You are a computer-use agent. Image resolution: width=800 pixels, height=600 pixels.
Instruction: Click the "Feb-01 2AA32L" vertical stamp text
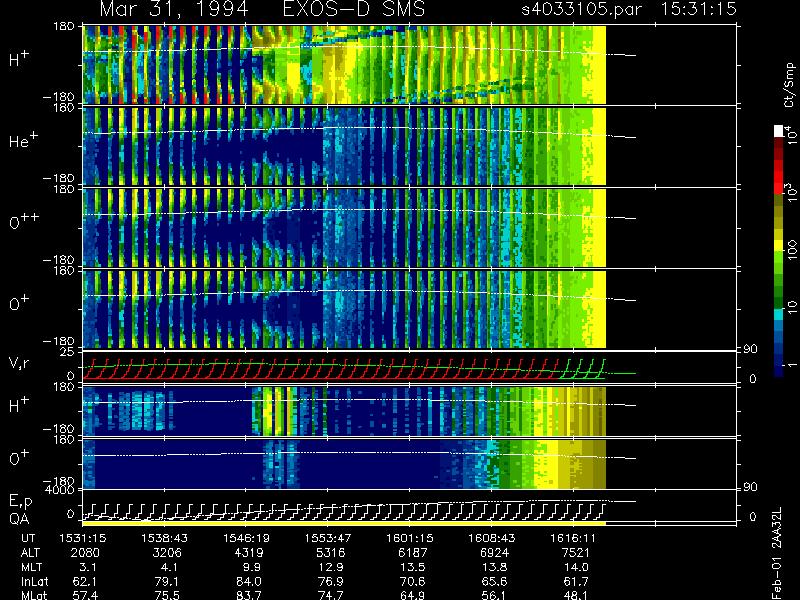(777, 553)
